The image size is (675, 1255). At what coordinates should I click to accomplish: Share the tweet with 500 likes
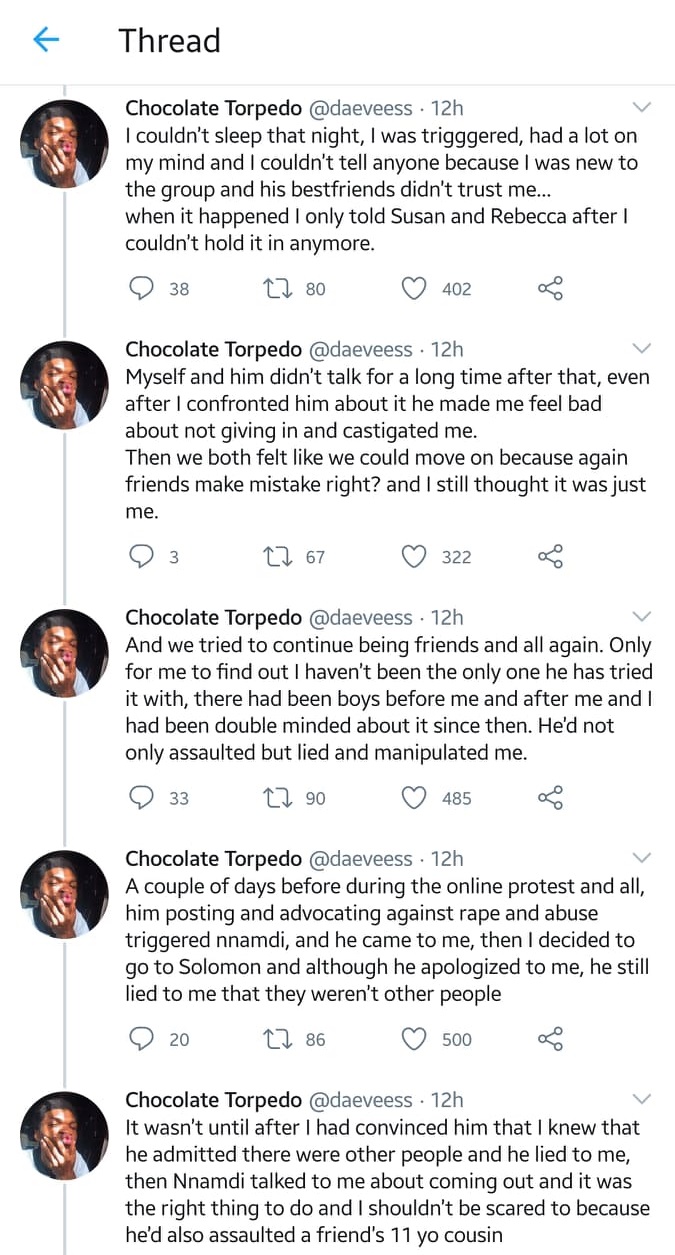click(551, 1040)
